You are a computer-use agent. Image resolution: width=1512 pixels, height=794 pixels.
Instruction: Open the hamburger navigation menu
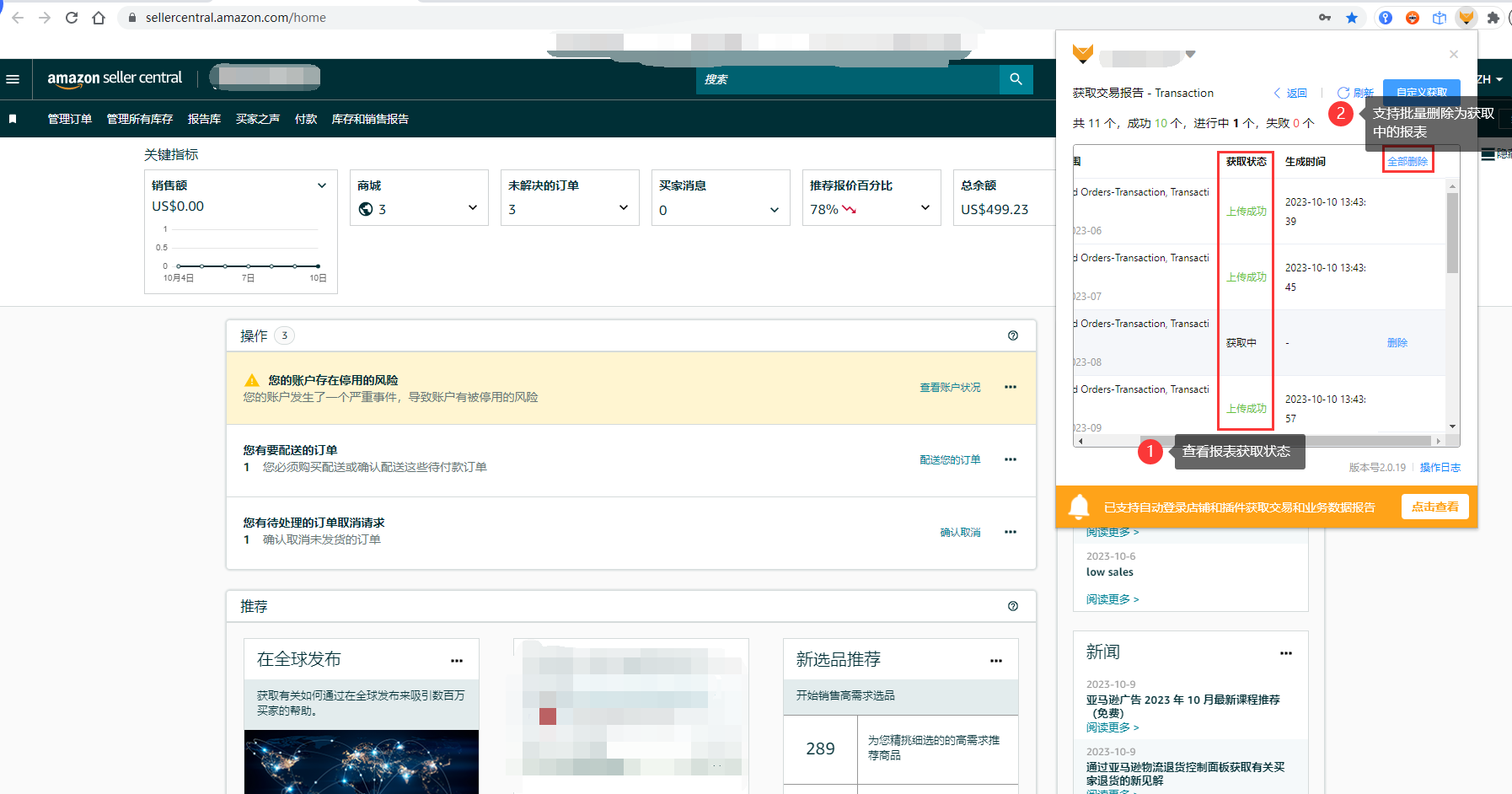(x=13, y=79)
